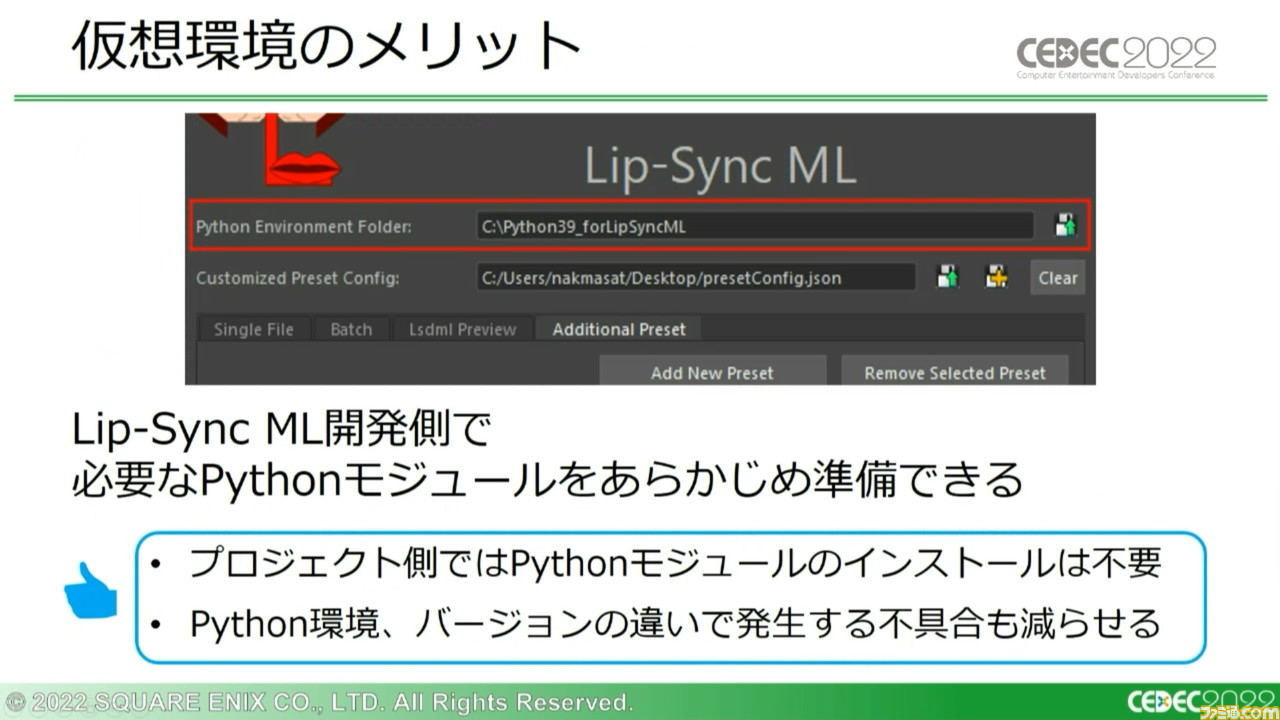Click the Python Environment Folder label
The width and height of the screenshot is (1280, 720).
tap(303, 227)
